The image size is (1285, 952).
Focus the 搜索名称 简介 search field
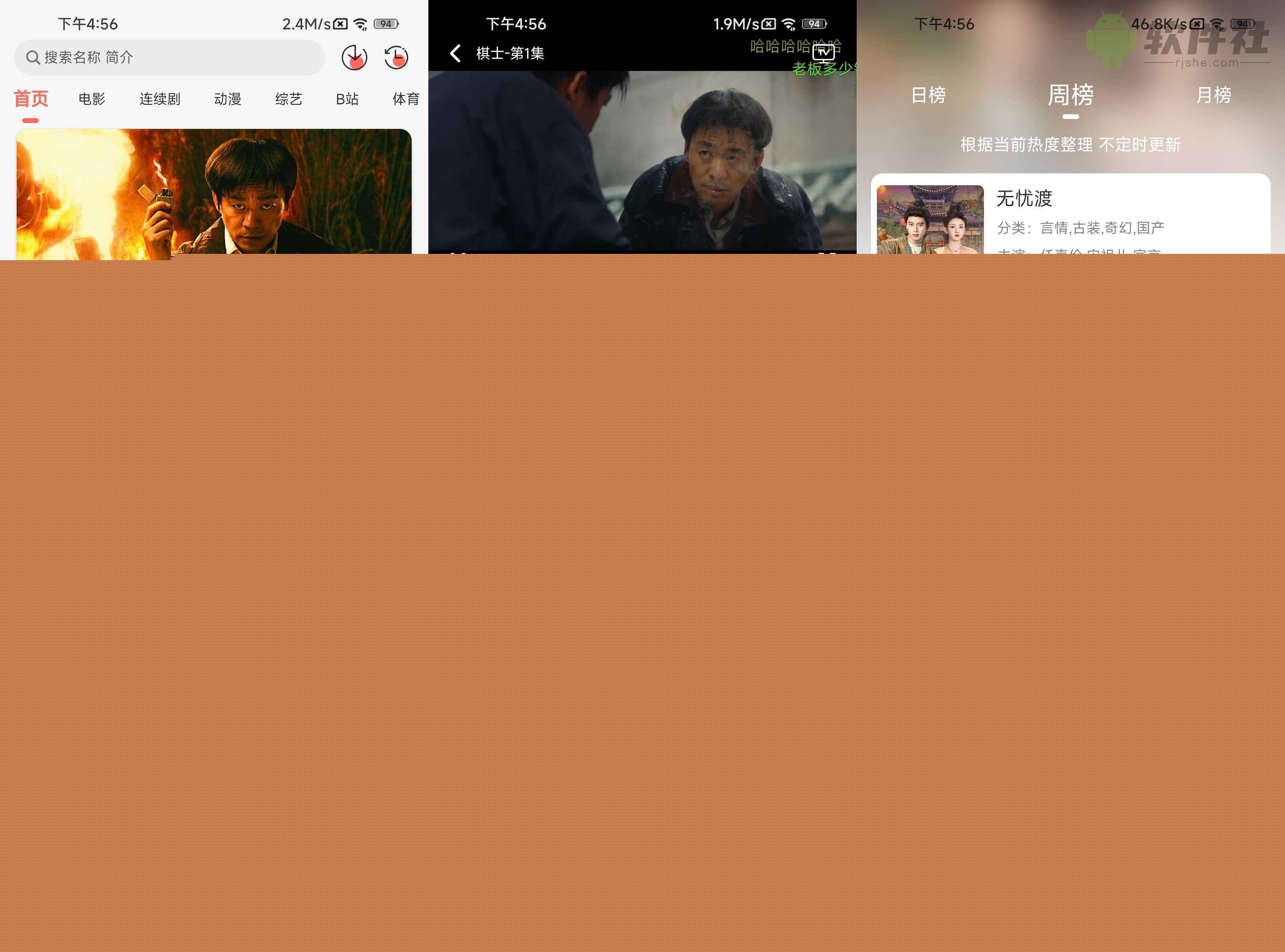tap(173, 57)
